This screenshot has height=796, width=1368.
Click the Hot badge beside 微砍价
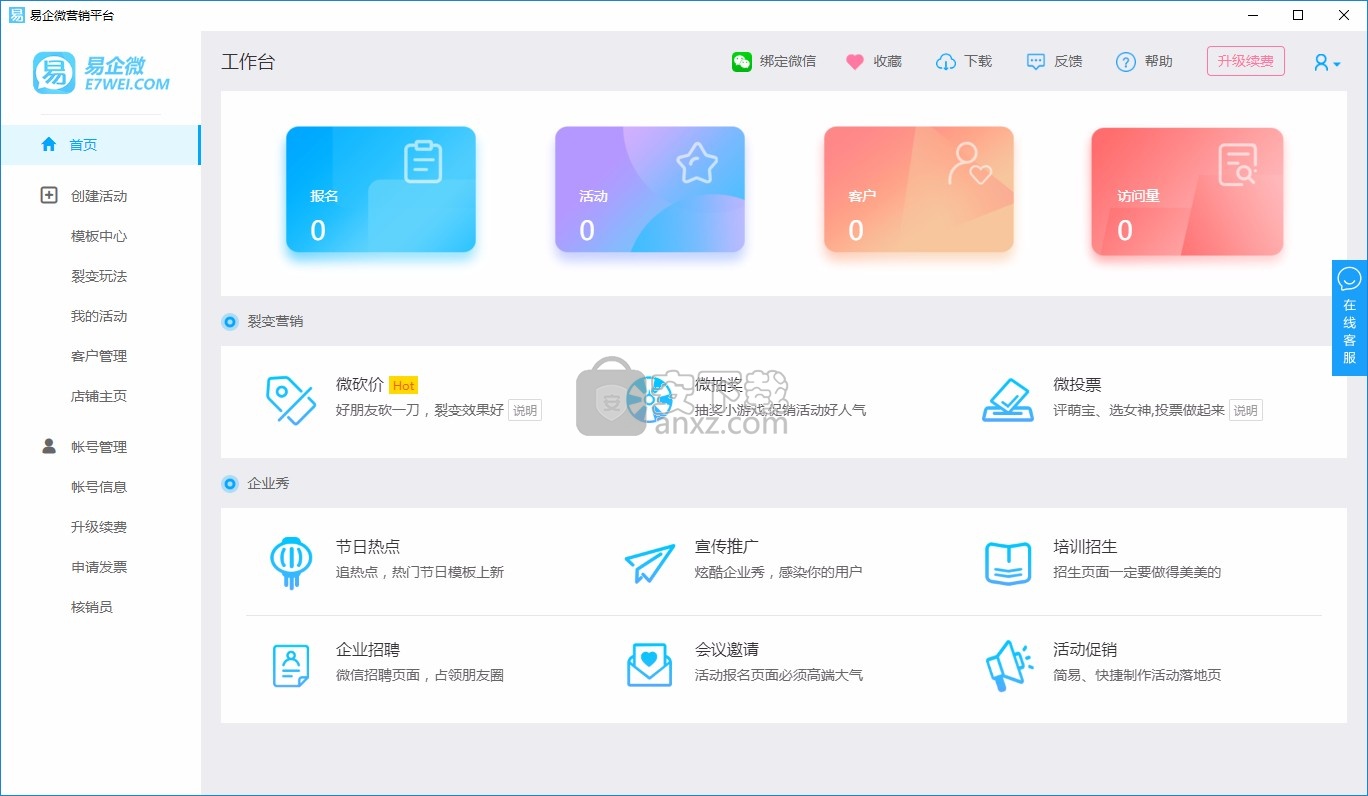click(x=403, y=385)
